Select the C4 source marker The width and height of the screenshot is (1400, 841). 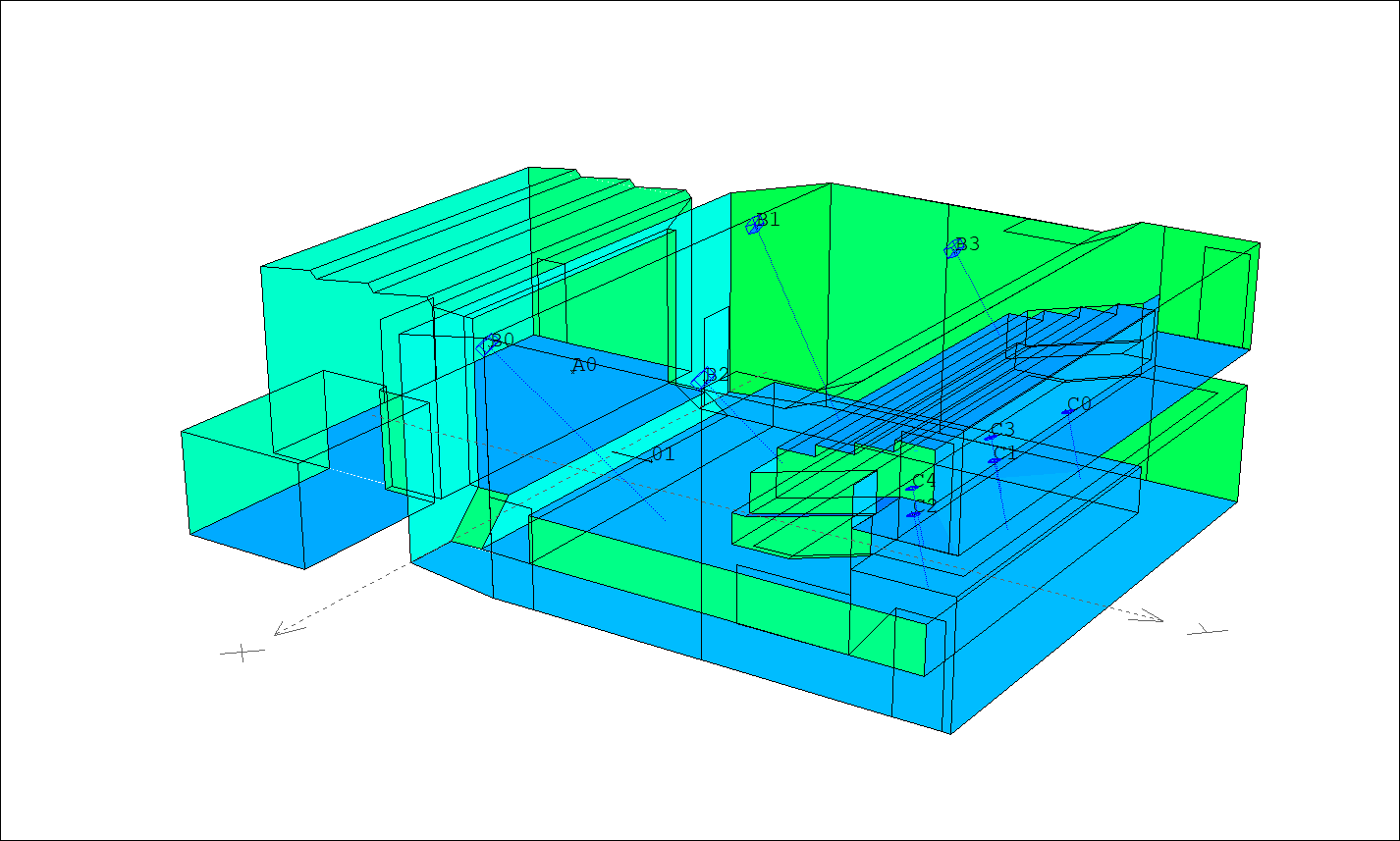(x=913, y=488)
